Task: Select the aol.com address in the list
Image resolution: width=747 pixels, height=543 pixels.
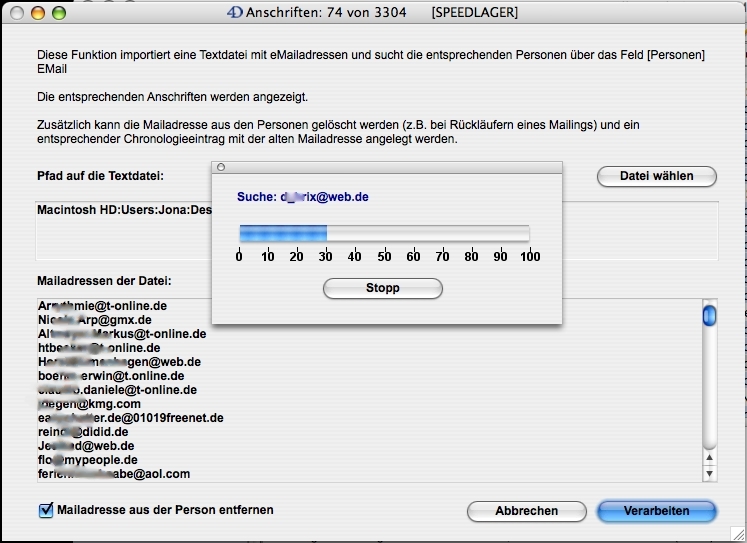Action: [x=113, y=474]
